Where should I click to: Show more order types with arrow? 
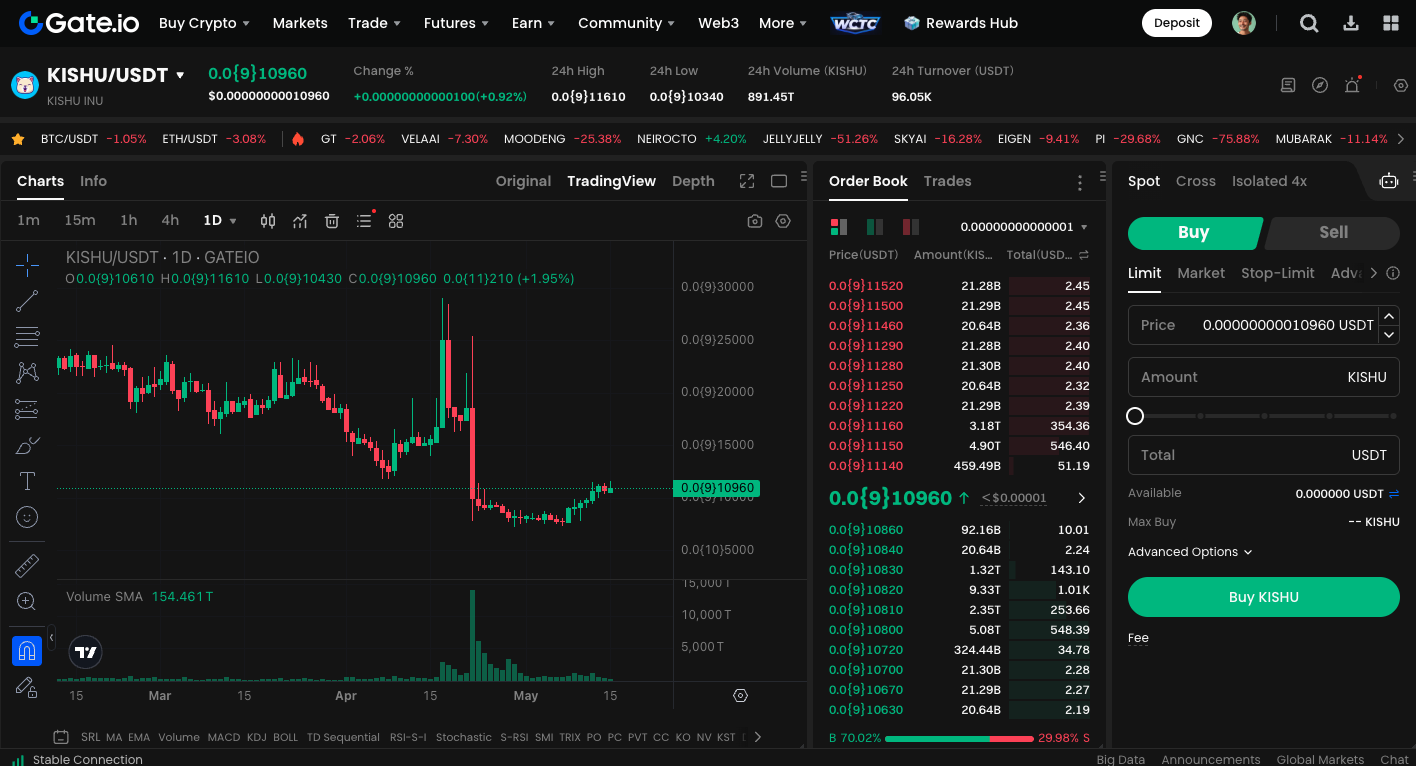click(x=1373, y=273)
